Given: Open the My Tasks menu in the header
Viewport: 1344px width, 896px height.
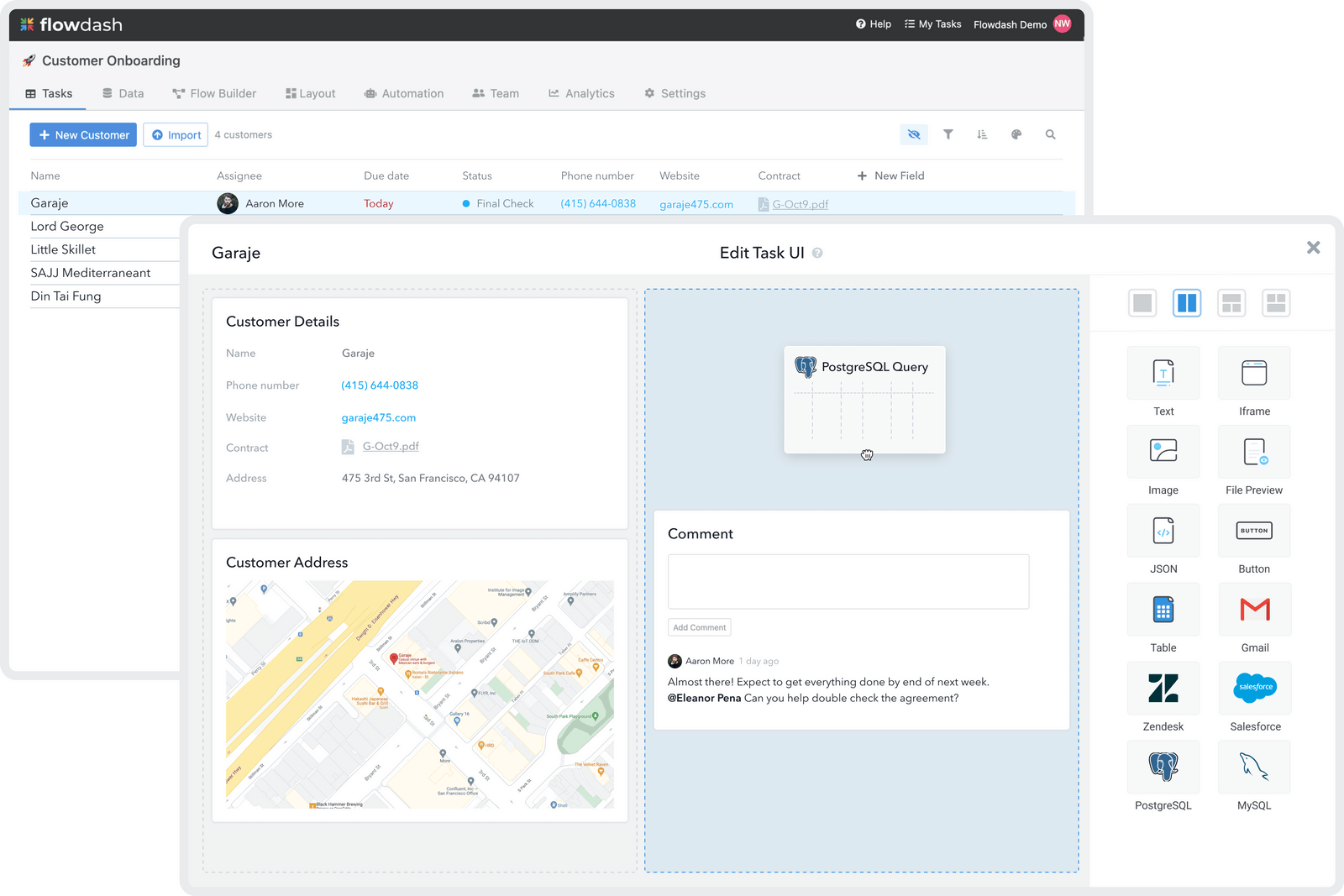Looking at the screenshot, I should [932, 24].
